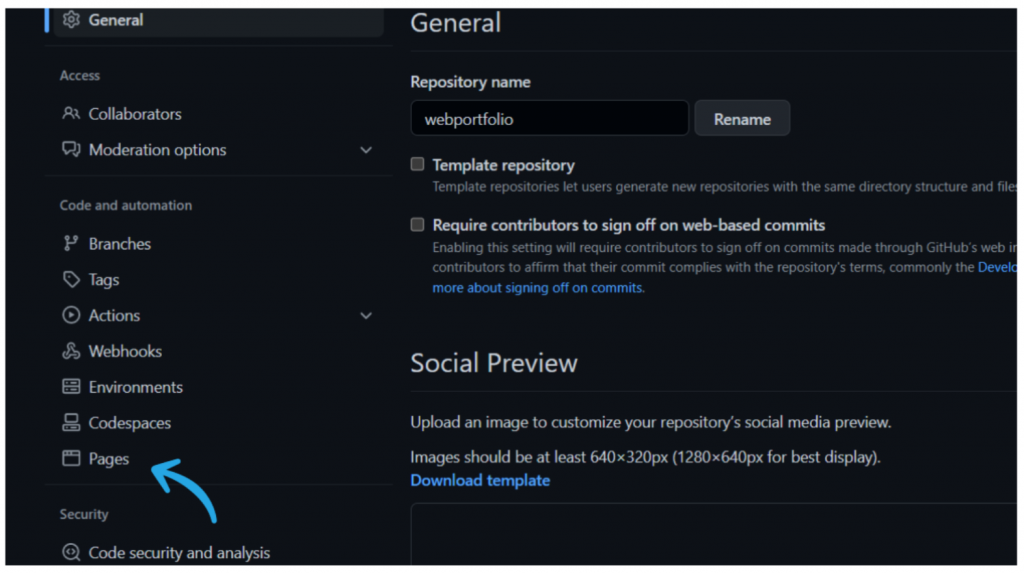
Task: Open the General settings section
Action: coord(218,20)
